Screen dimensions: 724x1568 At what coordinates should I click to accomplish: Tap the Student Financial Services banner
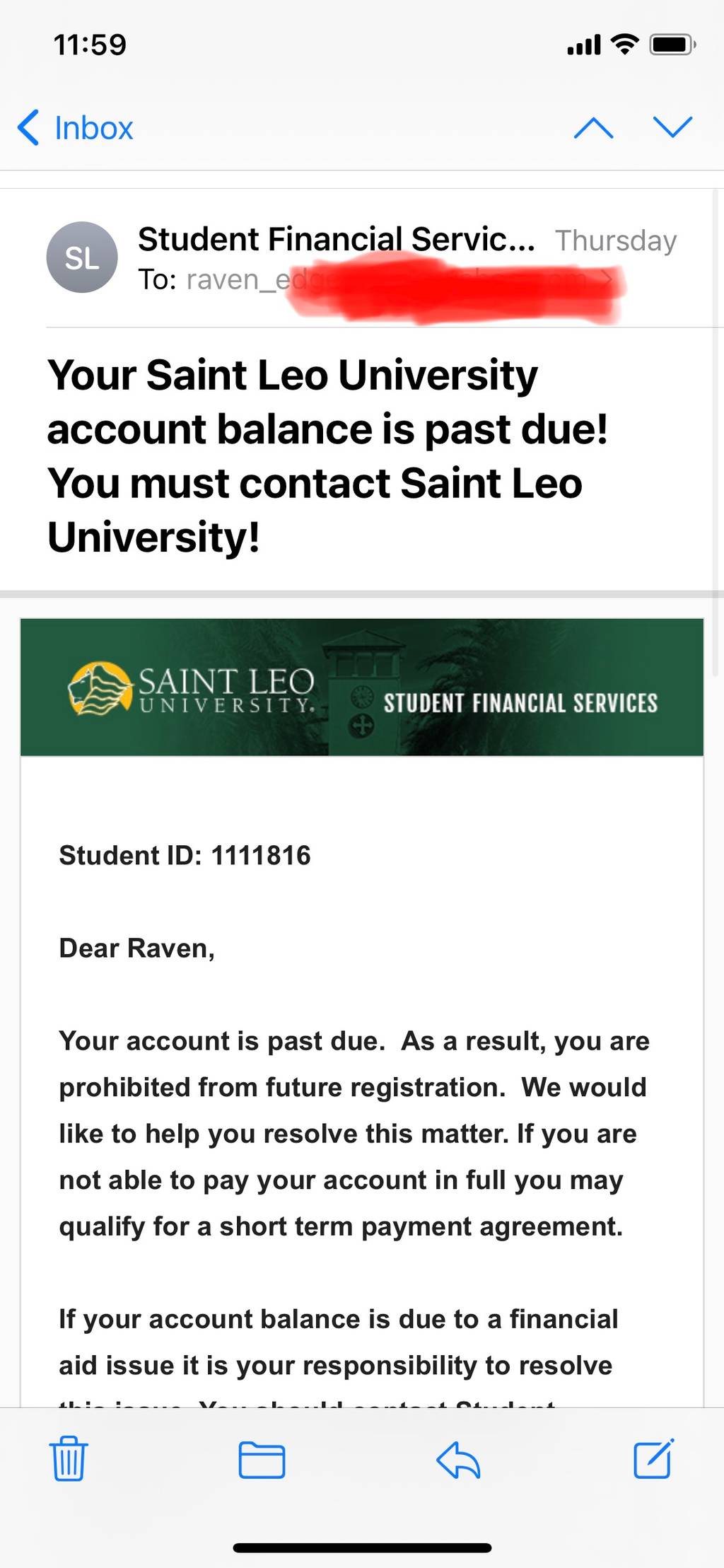[x=362, y=687]
